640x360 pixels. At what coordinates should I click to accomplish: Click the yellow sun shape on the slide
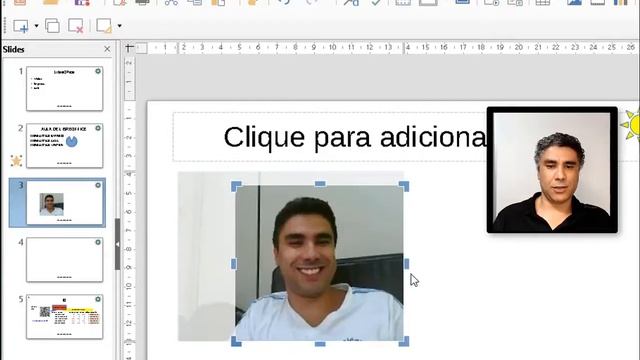[632, 124]
